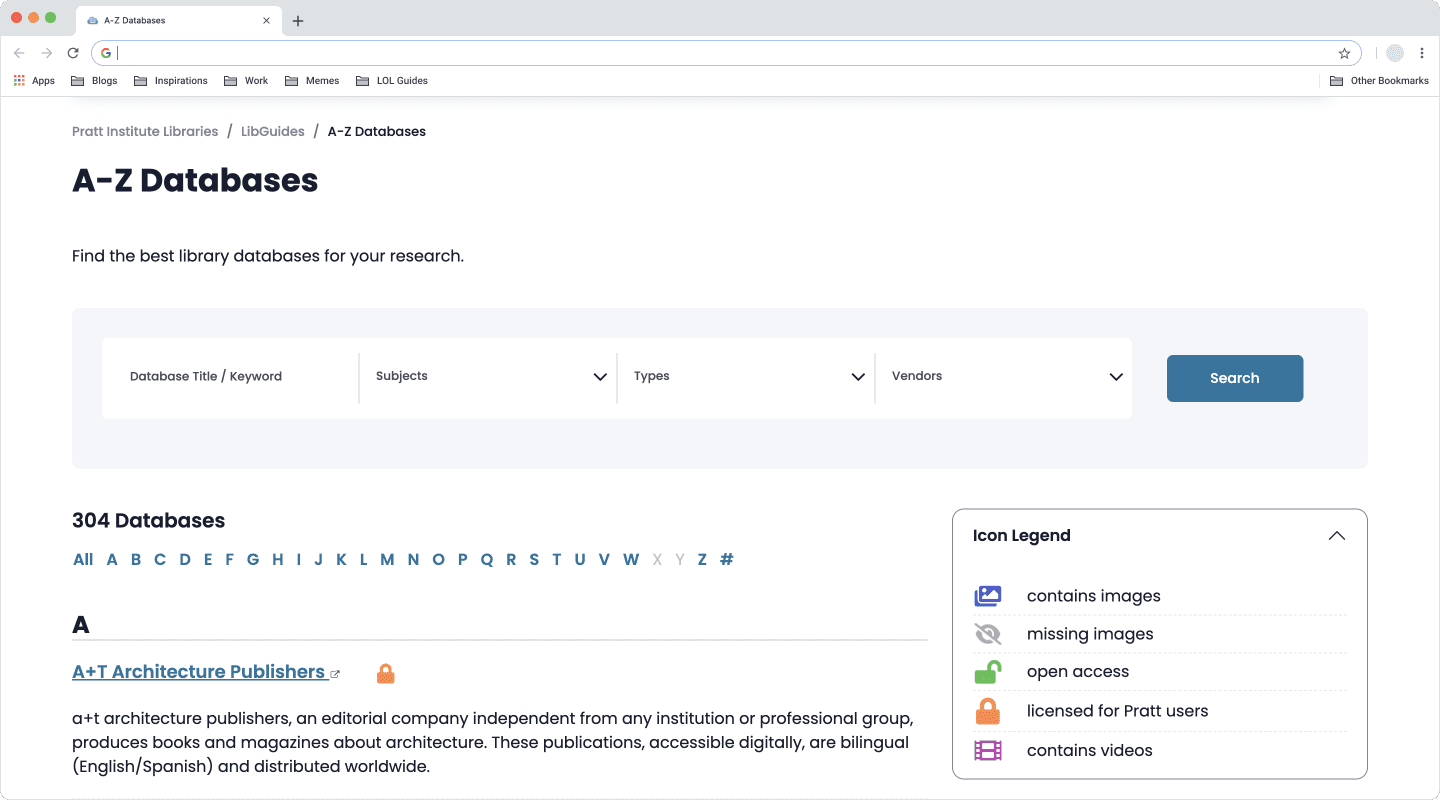
Task: Filter databases by letter G
Action: (x=253, y=559)
